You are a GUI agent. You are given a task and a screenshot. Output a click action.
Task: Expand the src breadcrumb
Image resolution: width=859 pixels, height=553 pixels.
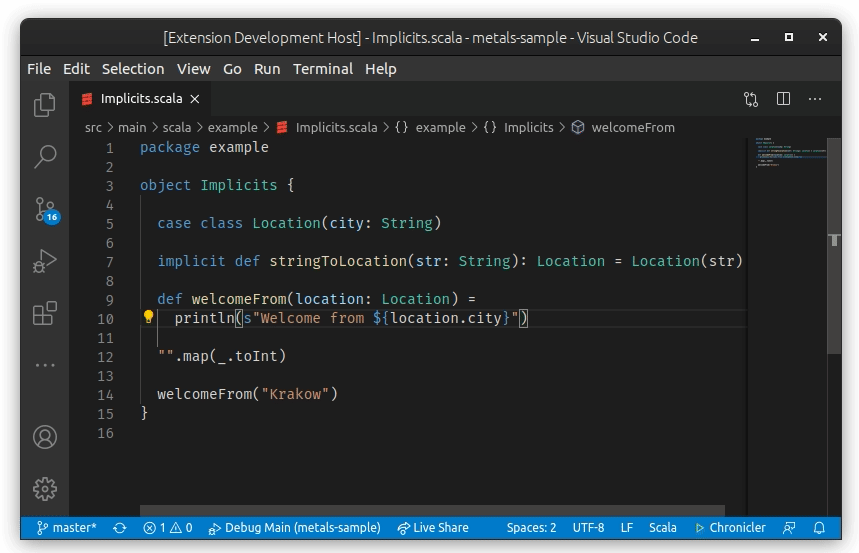coord(93,128)
